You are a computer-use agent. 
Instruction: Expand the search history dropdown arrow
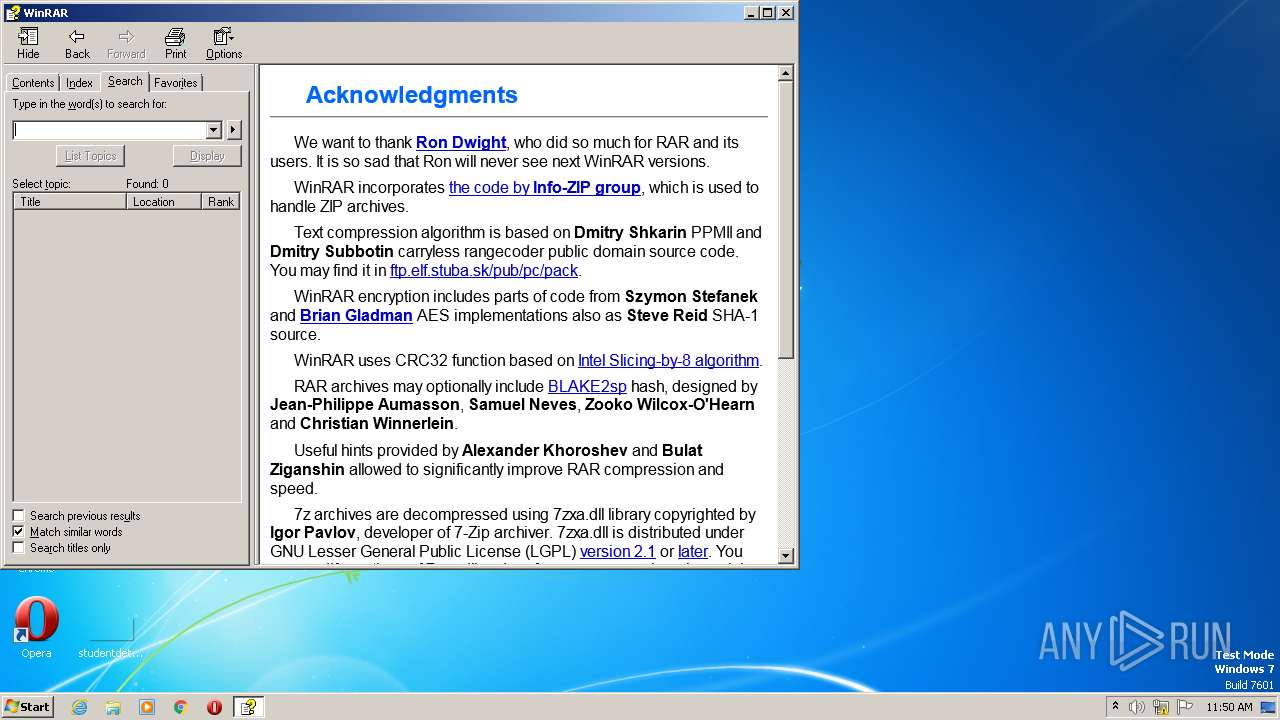213,130
